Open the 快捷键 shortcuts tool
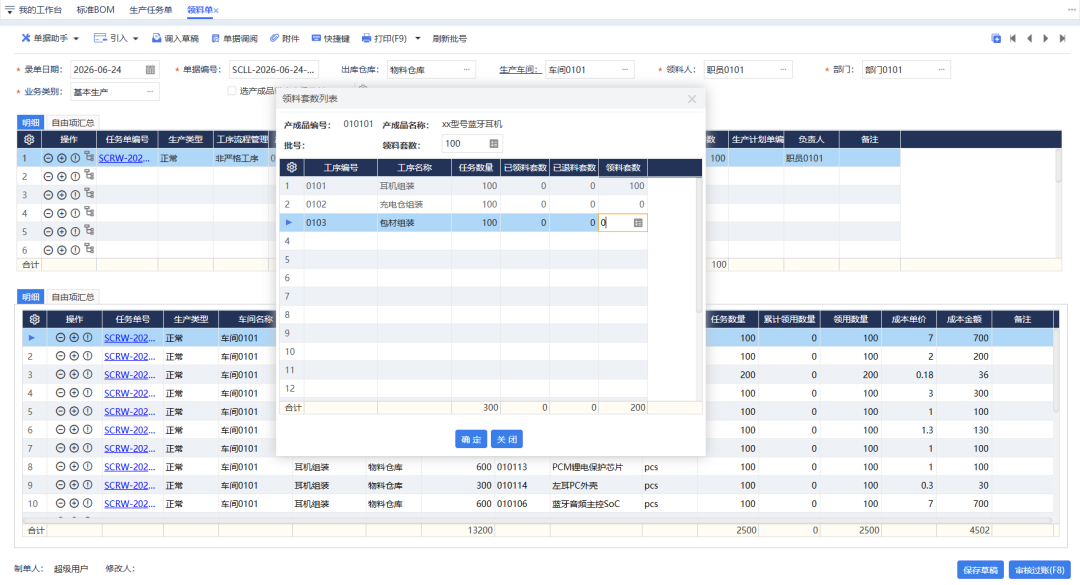 331,39
